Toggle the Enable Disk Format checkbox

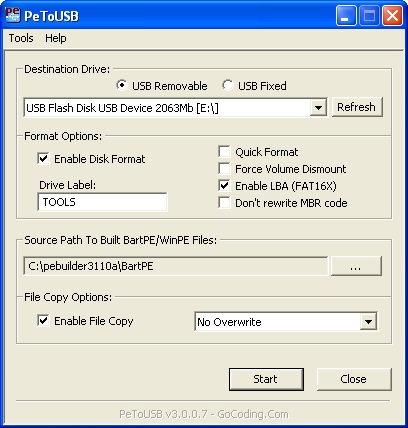tap(43, 159)
